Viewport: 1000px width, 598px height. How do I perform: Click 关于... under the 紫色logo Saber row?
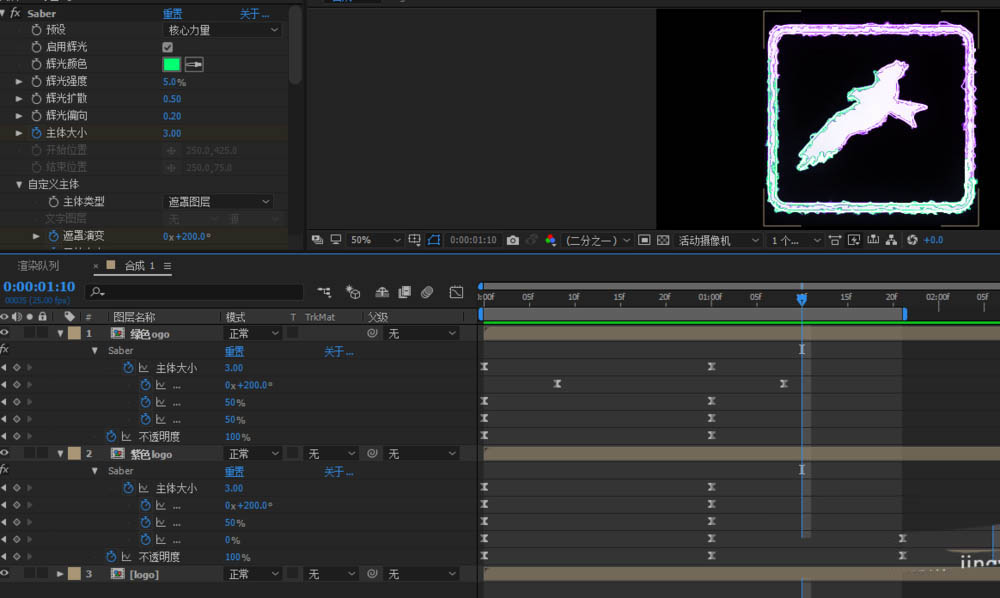click(x=339, y=472)
